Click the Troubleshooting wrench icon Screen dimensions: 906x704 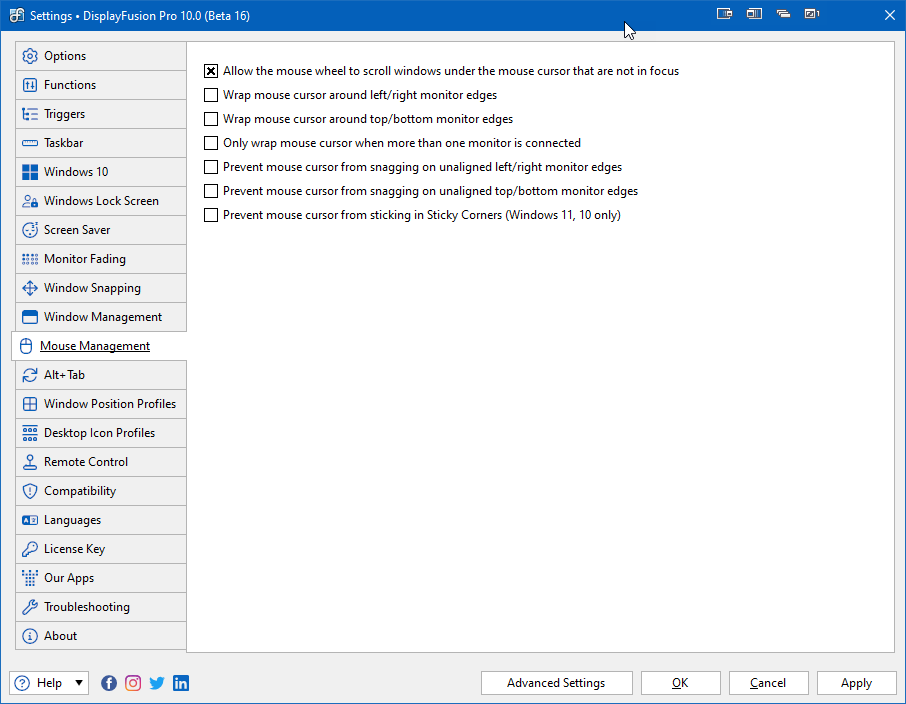29,607
